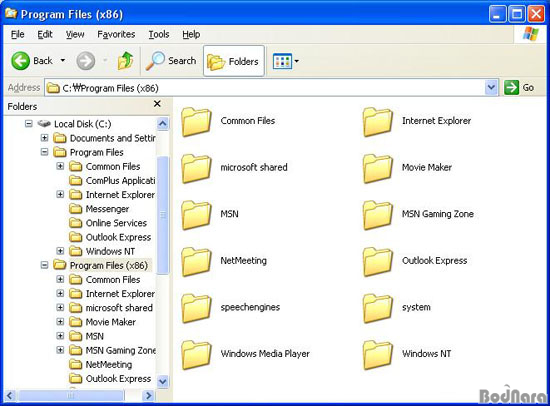550x406 pixels.
Task: Click the folder tree horizontal scroll thumb
Action: click(x=70, y=395)
